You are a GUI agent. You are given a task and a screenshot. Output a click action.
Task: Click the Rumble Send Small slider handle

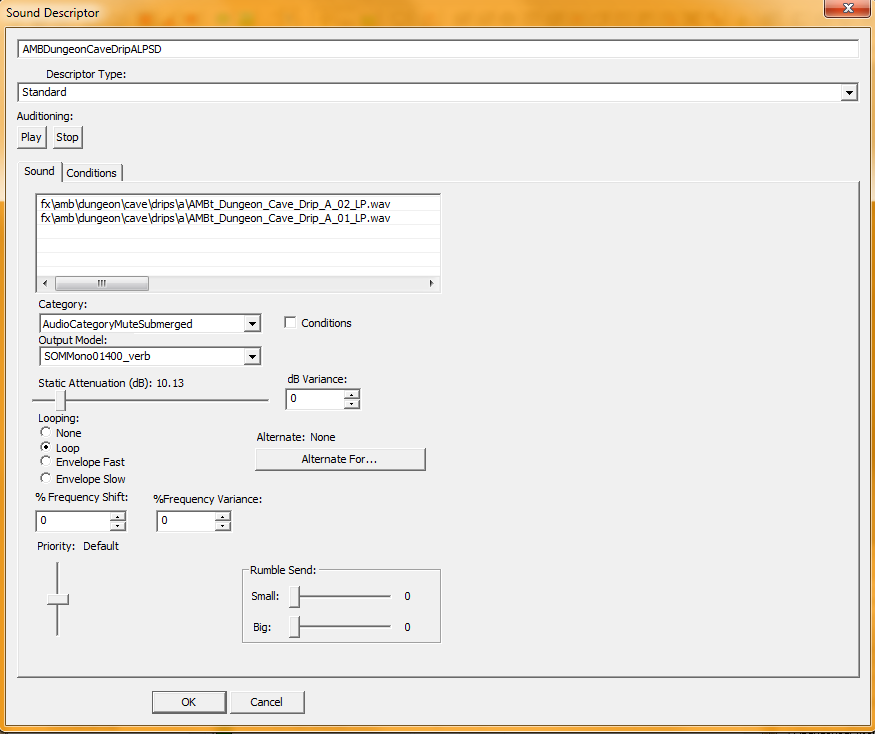click(x=295, y=597)
